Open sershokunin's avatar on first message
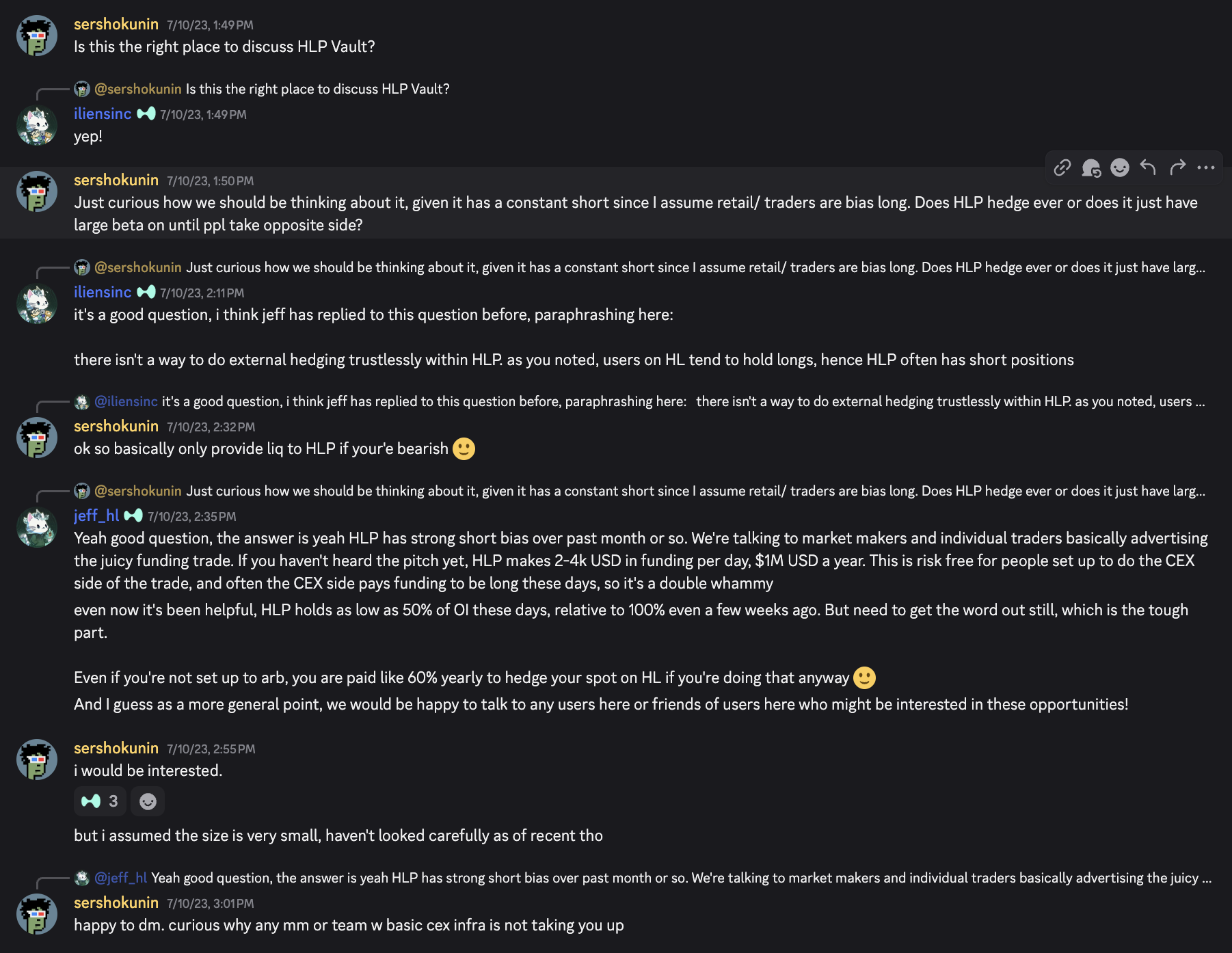This screenshot has width=1232, height=953. (37, 36)
